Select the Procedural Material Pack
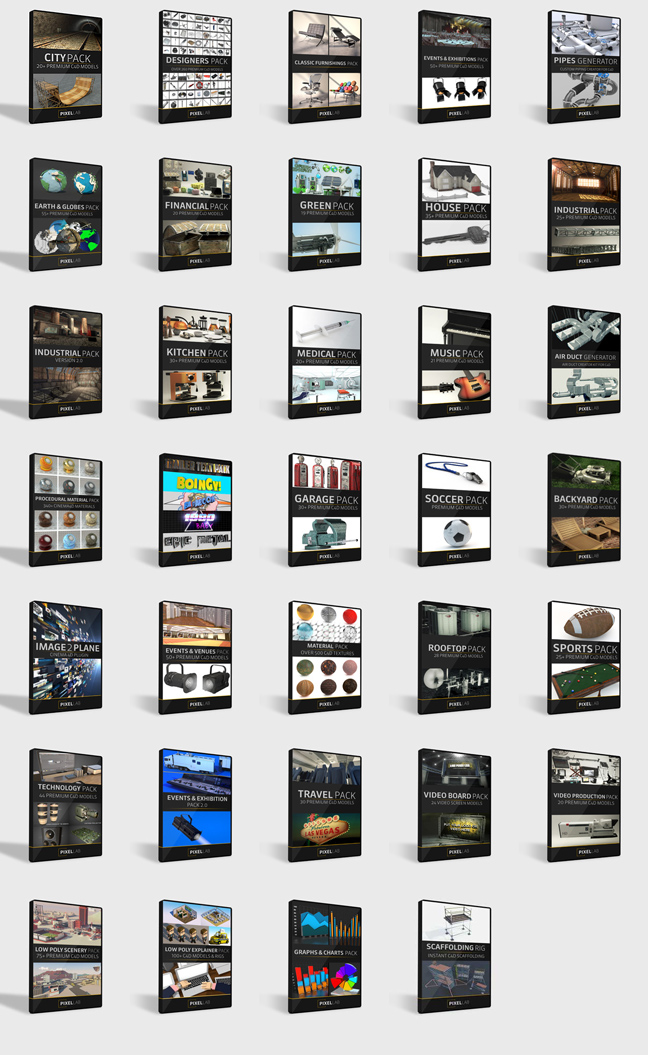Viewport: 648px width, 1055px height. pyautogui.click(x=66, y=508)
